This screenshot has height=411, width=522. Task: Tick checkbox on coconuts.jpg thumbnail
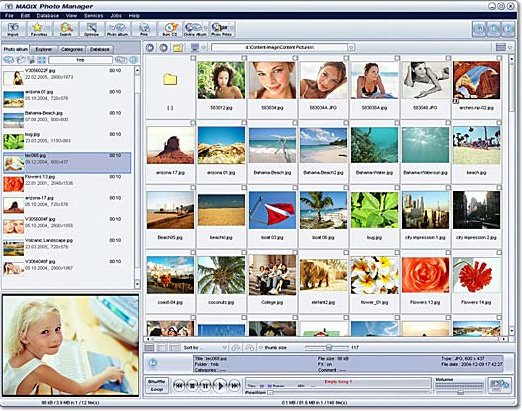tap(244, 252)
